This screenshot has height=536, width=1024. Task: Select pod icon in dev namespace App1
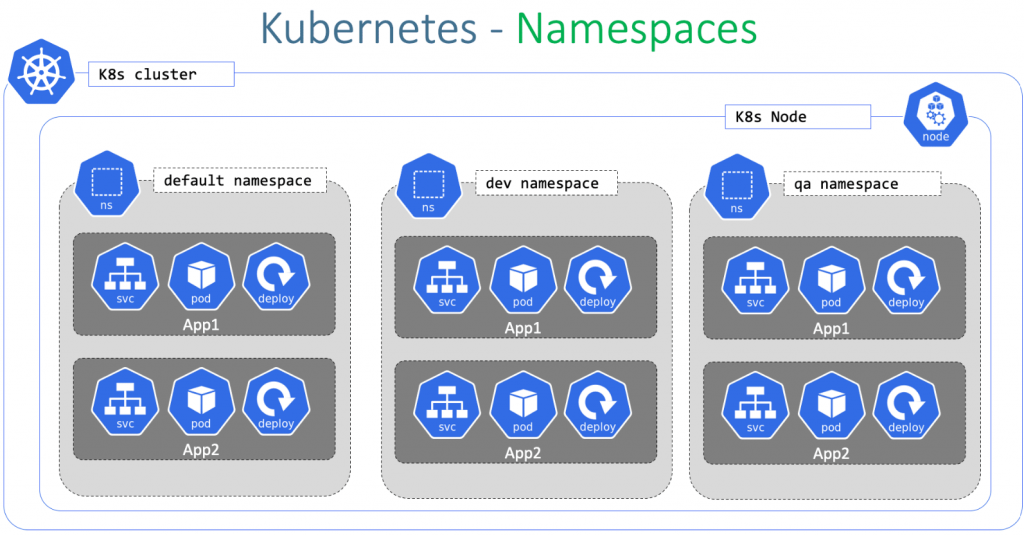[523, 280]
